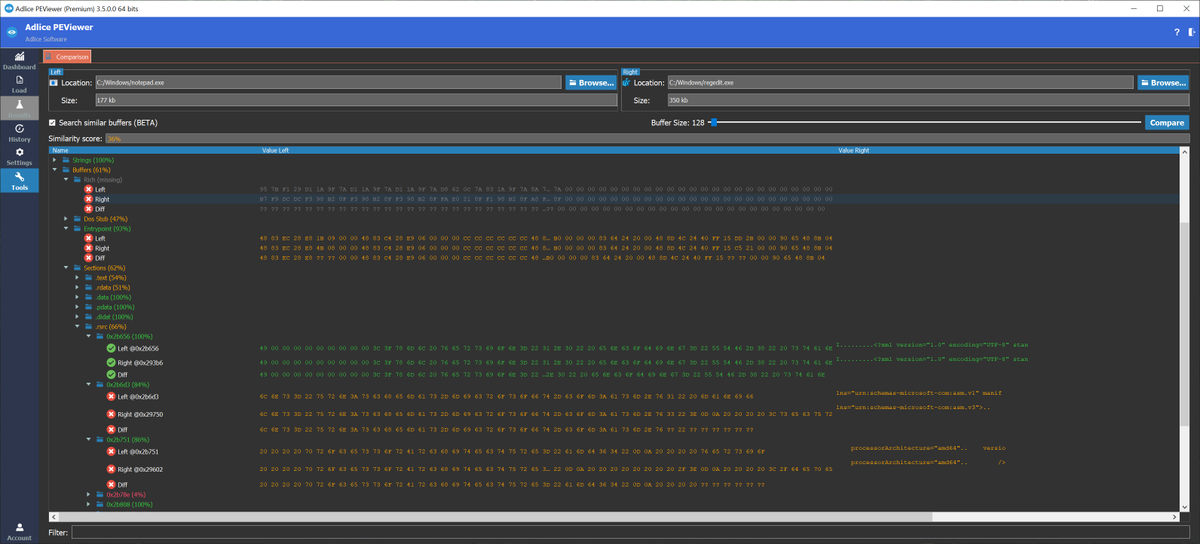1200x544 pixels.
Task: Click the red X icon on Entrypoint Left row
Action: pyautogui.click(x=88, y=238)
